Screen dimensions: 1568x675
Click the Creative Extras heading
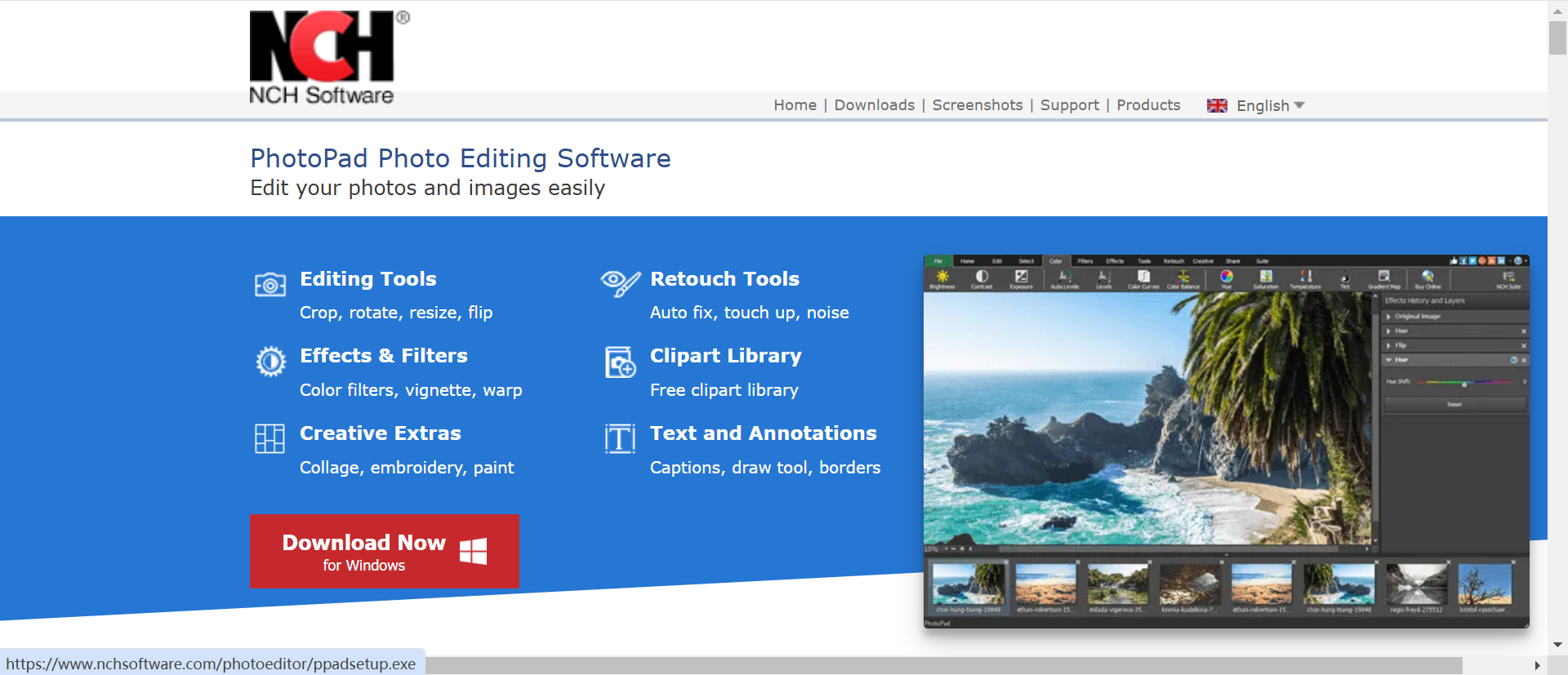[x=381, y=433]
